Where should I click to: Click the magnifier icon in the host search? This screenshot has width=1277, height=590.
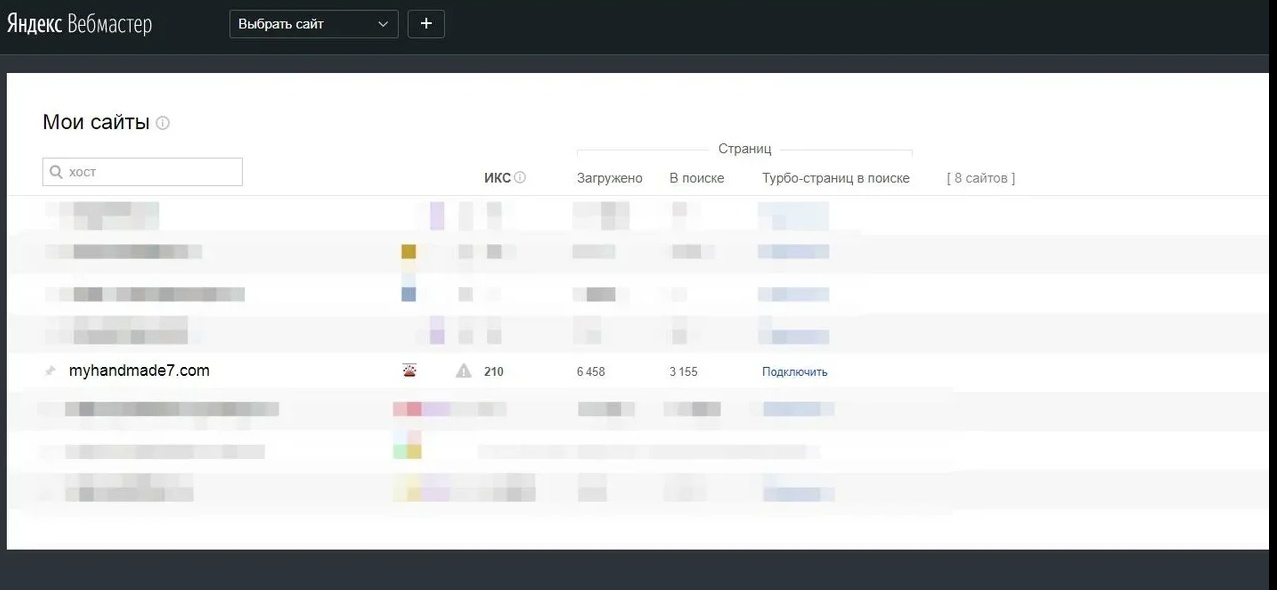56,172
